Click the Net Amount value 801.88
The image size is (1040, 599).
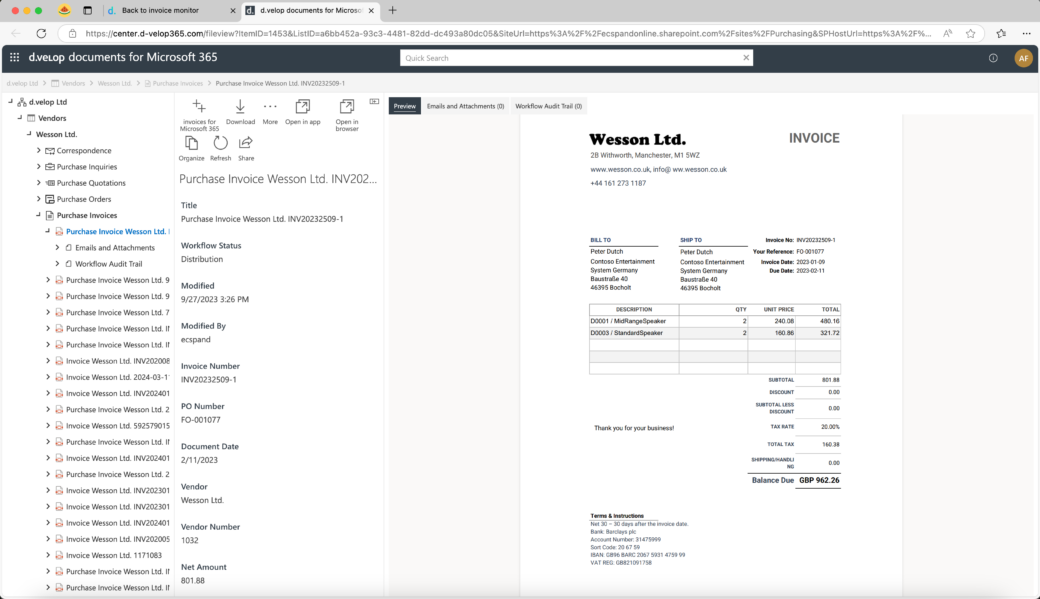[x=192, y=580]
